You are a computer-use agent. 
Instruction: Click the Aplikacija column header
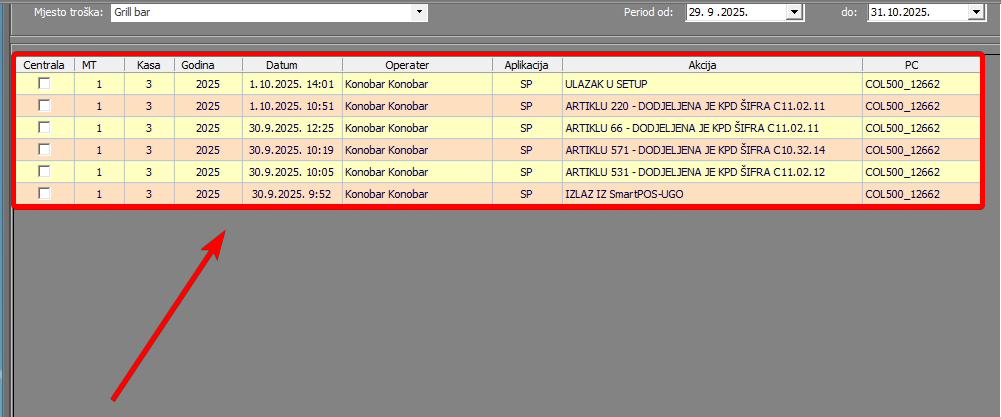[x=526, y=65]
